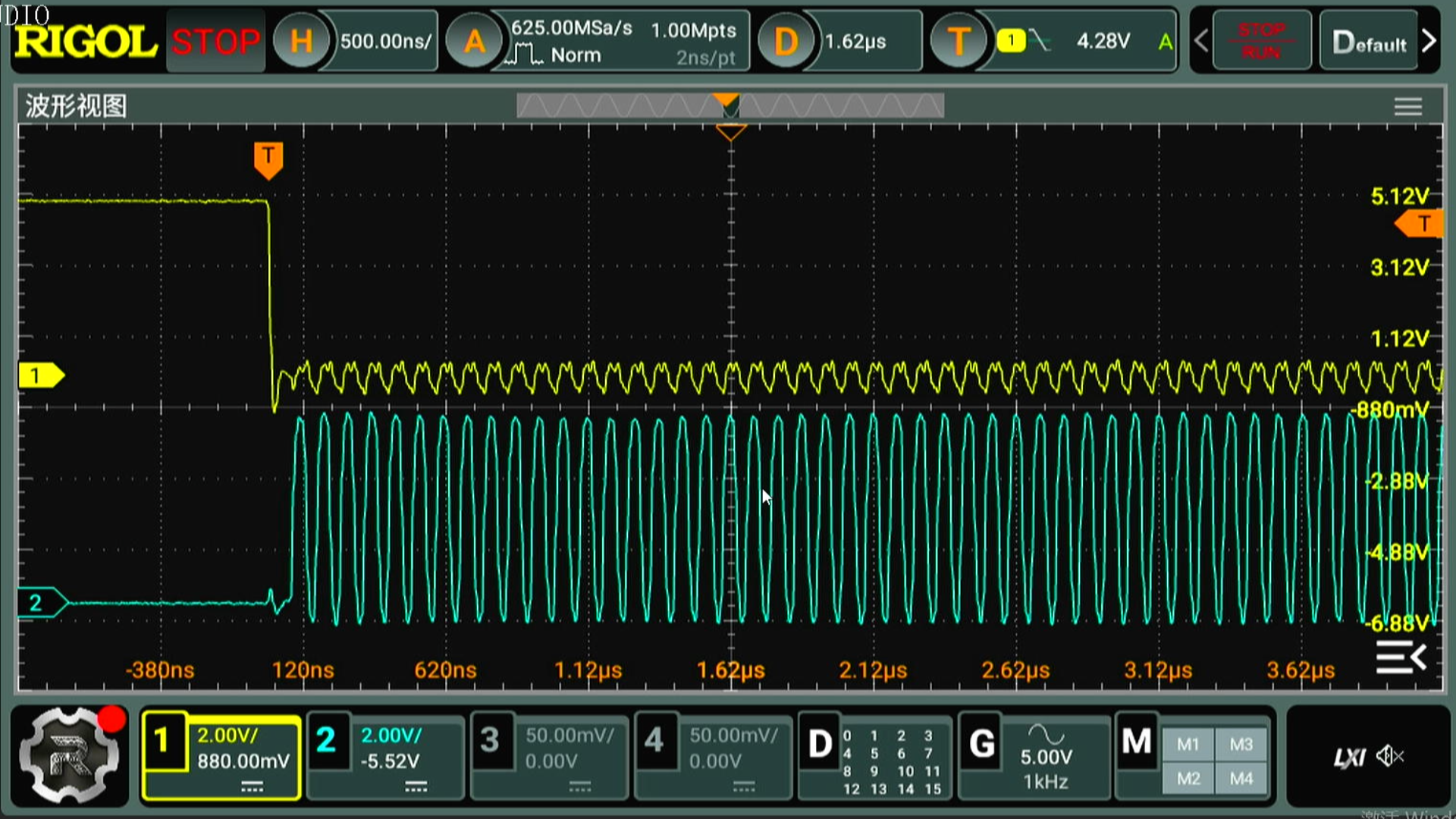
Task: Open the Horizontal (H) timebase menu icon
Action: pos(301,41)
